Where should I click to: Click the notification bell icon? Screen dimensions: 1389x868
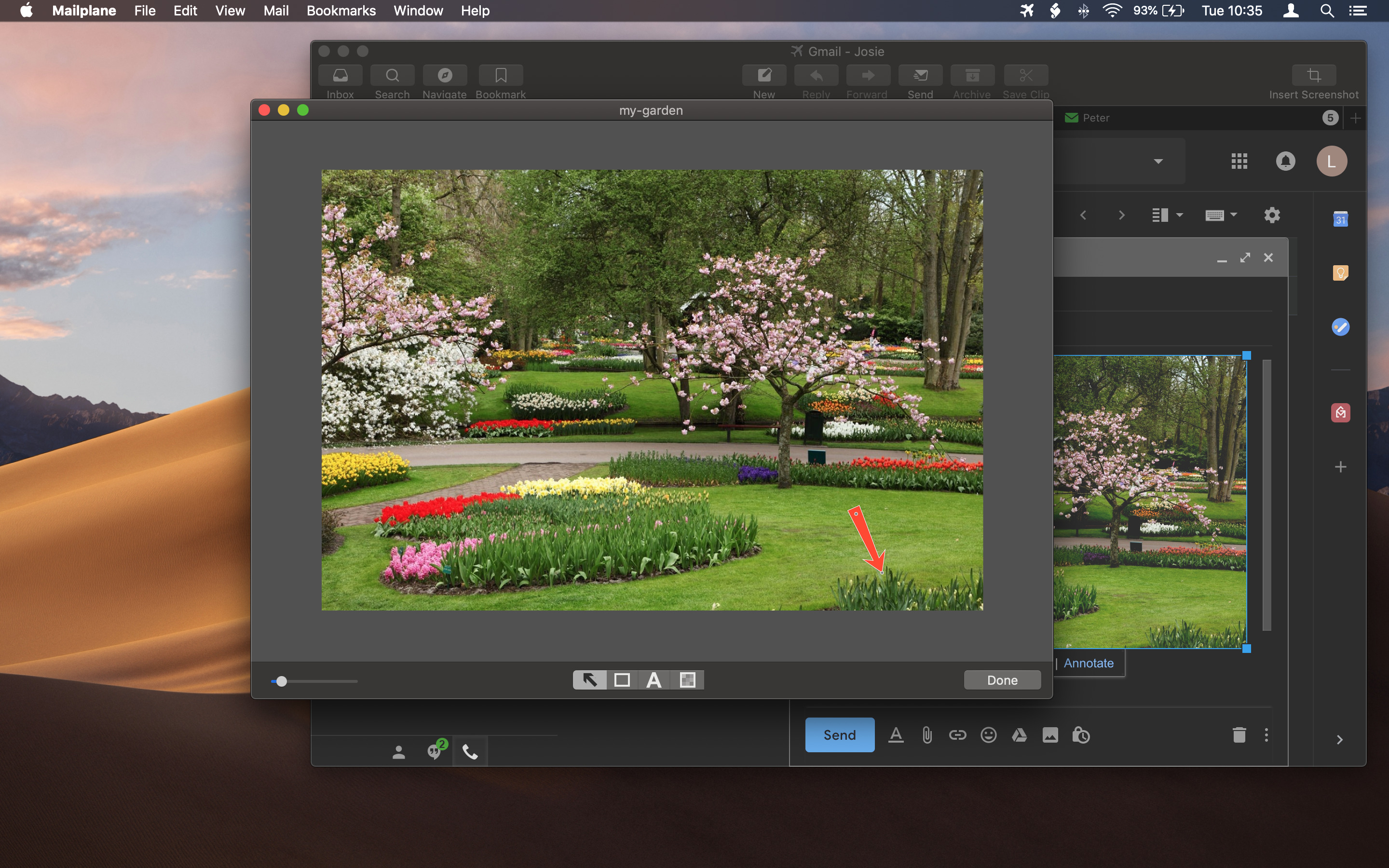point(1283,161)
